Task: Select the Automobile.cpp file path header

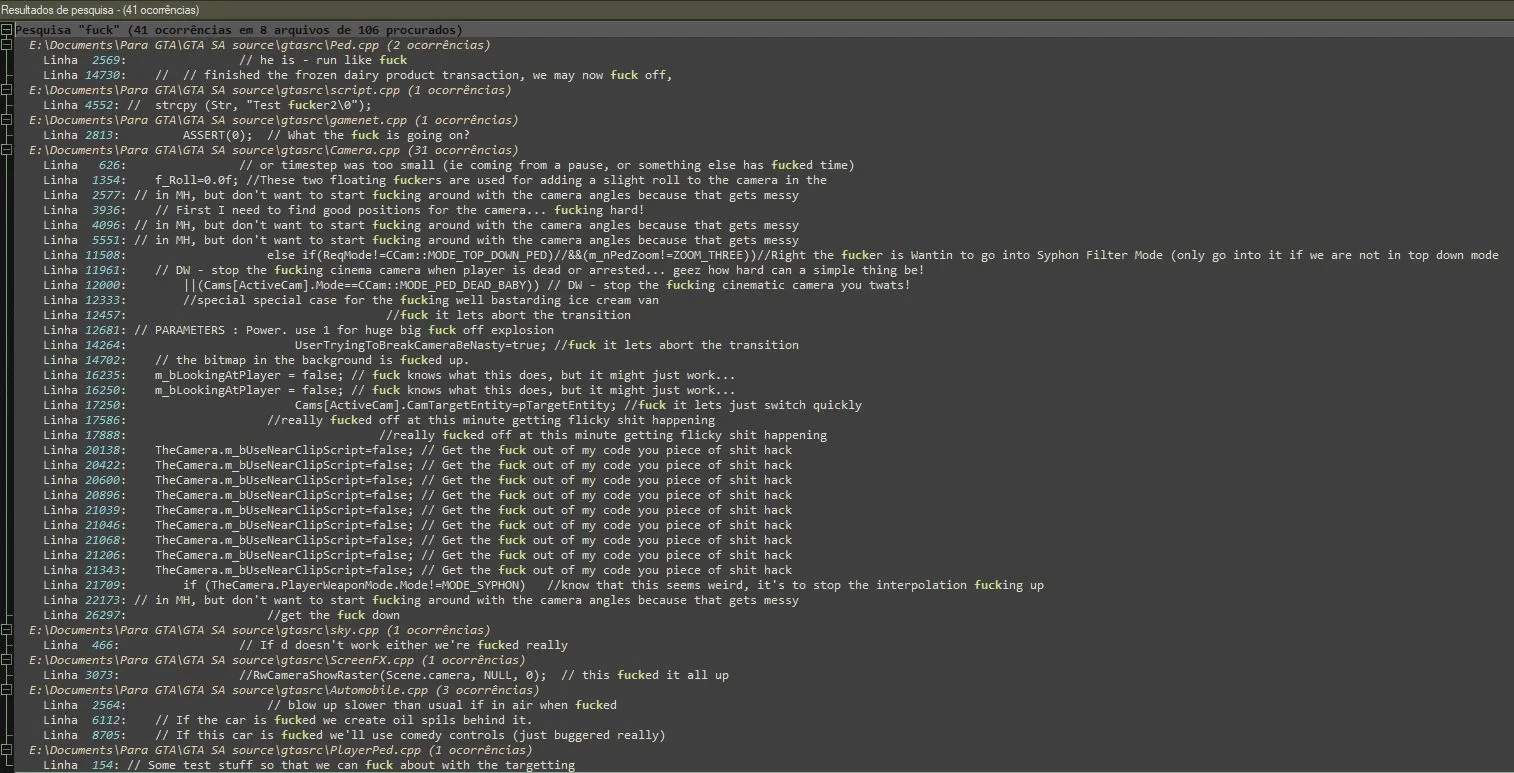Action: point(283,690)
